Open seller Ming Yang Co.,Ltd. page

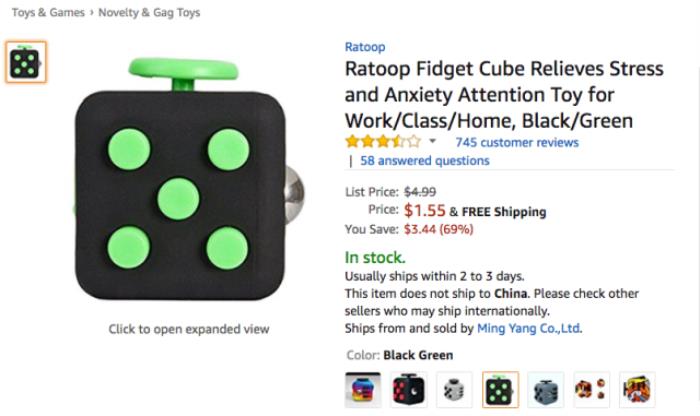point(529,329)
